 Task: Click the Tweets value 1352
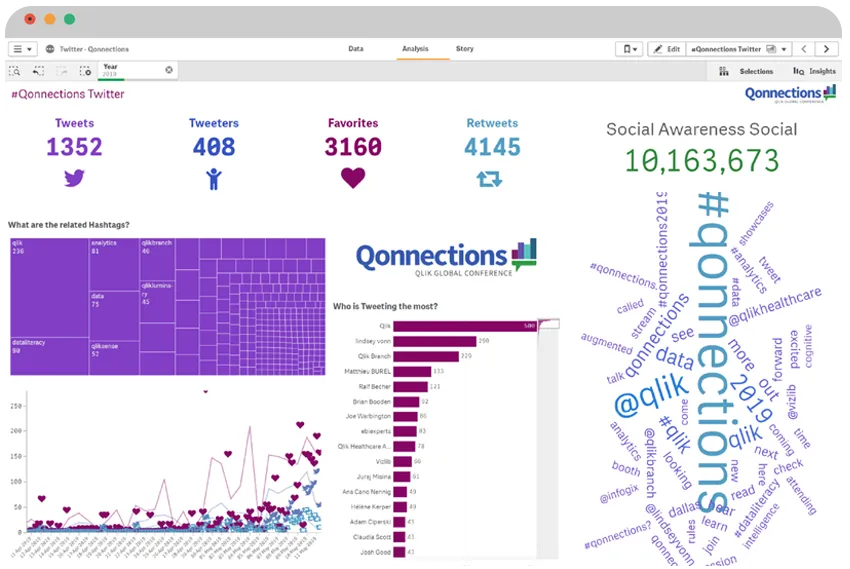click(x=74, y=147)
